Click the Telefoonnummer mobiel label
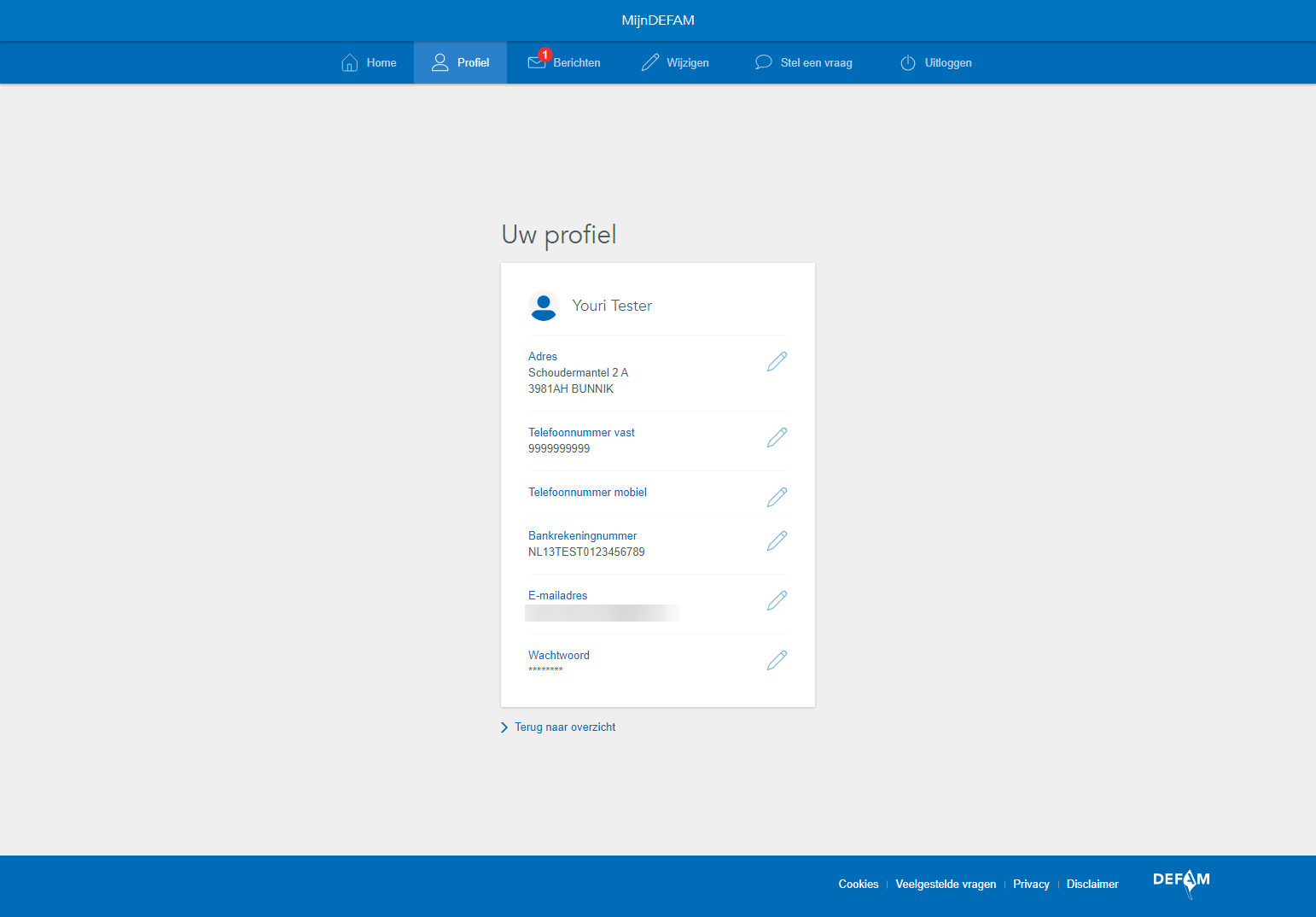Viewport: 1316px width, 917px height. pos(587,493)
